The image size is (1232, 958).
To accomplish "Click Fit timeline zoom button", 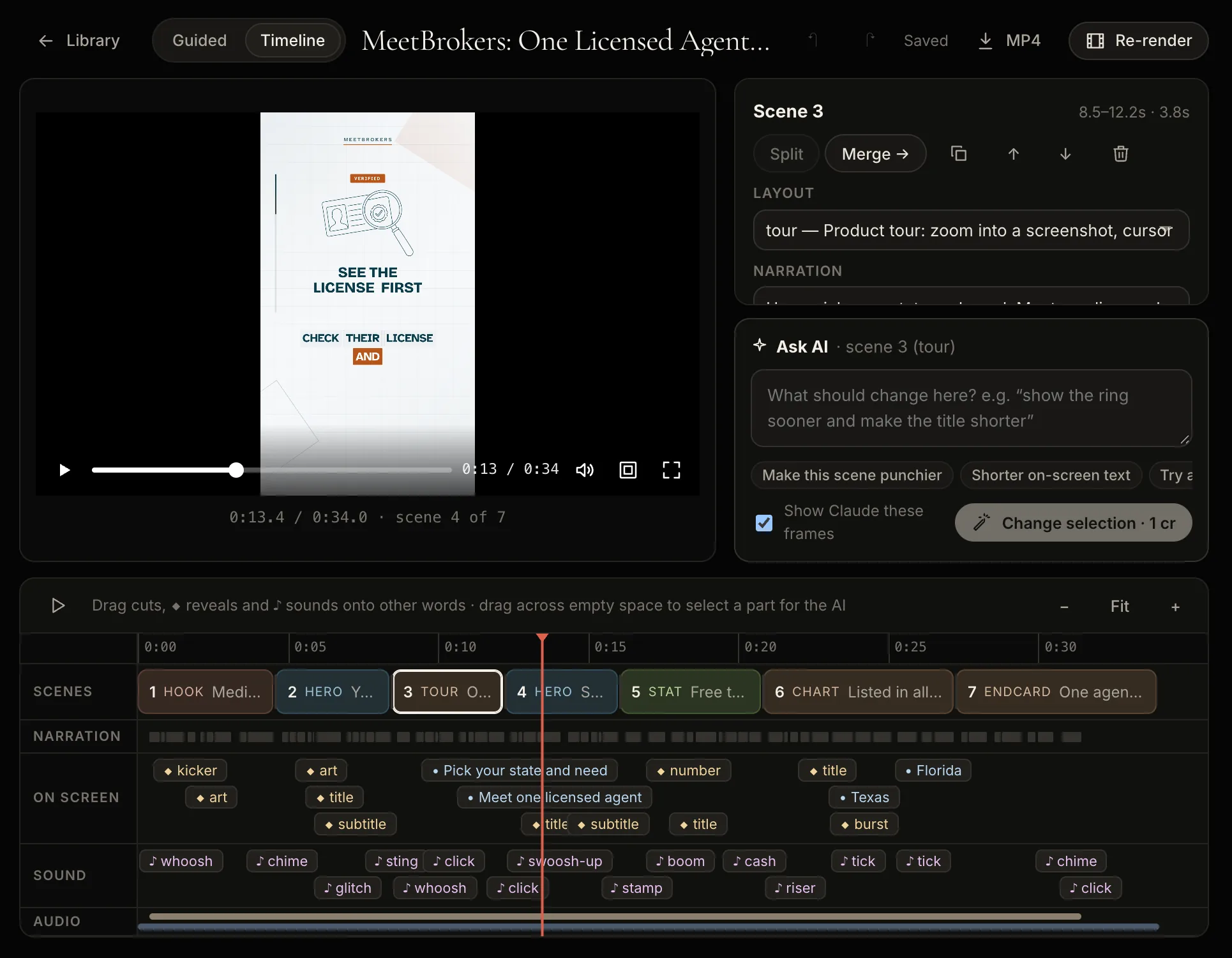I will [x=1120, y=607].
